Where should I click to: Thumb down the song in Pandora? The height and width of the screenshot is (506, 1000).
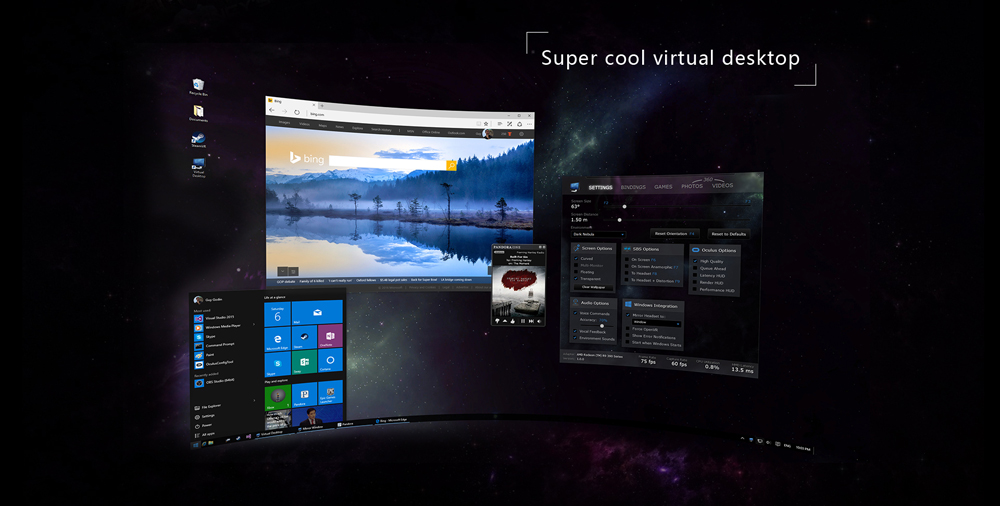497,321
